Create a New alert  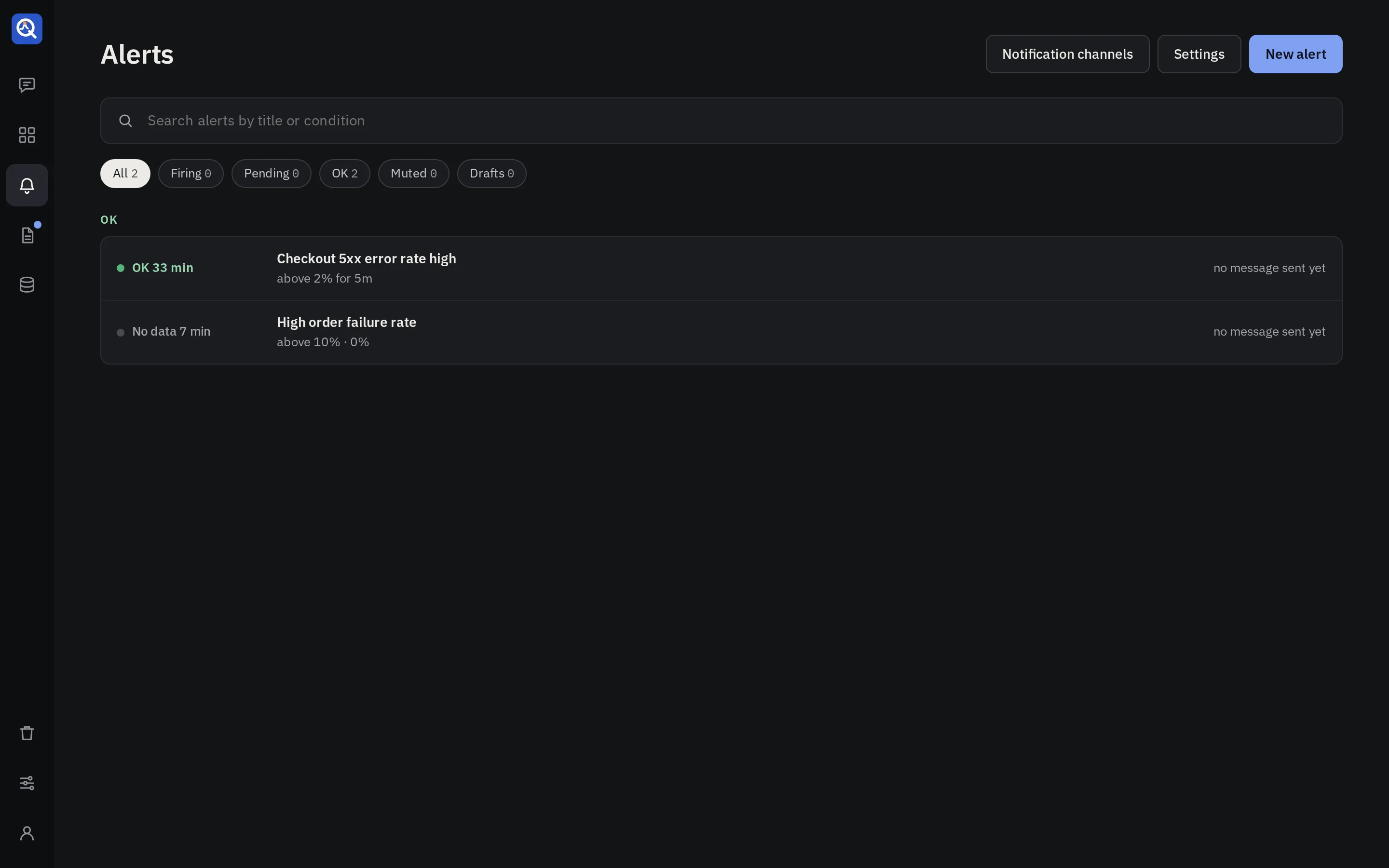click(1295, 54)
